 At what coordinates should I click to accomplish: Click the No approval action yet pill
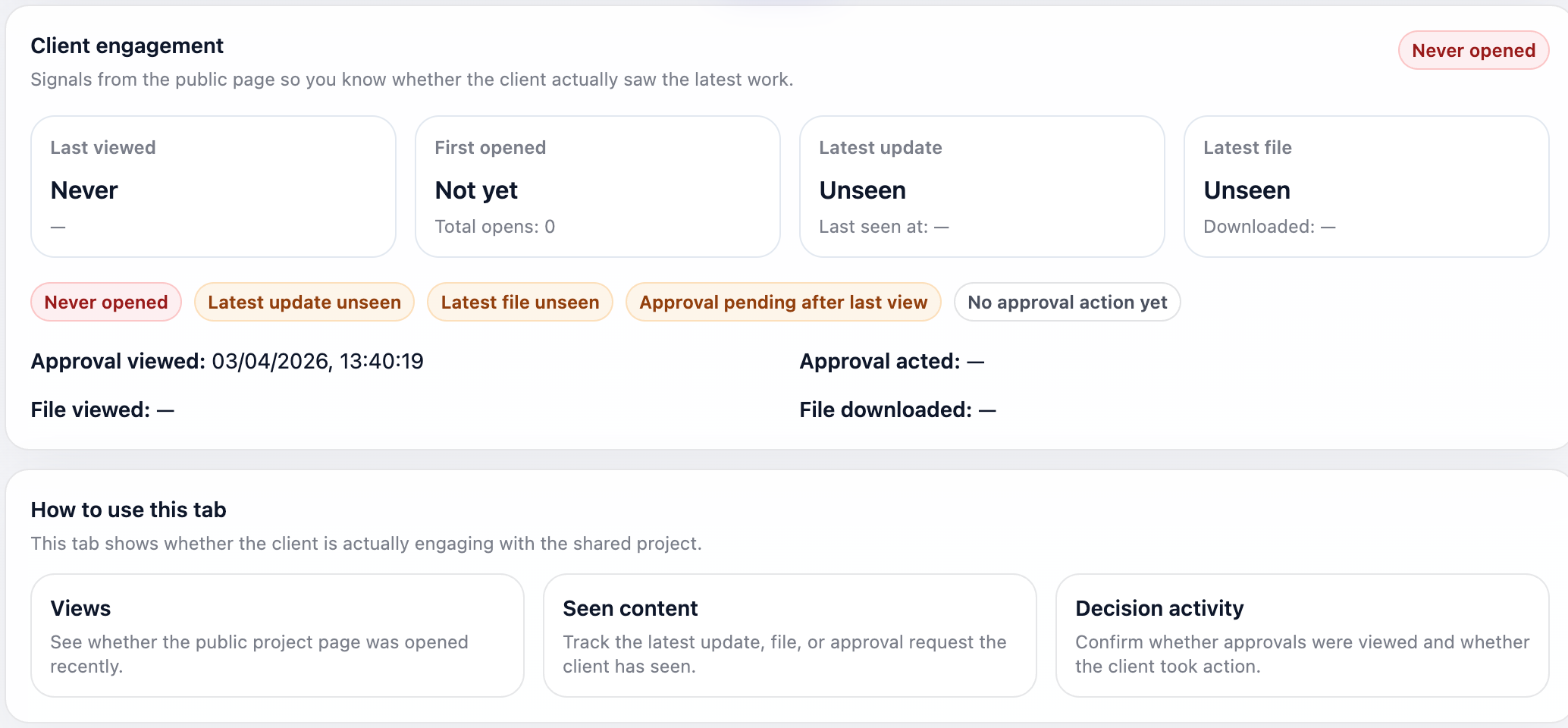click(x=1067, y=303)
